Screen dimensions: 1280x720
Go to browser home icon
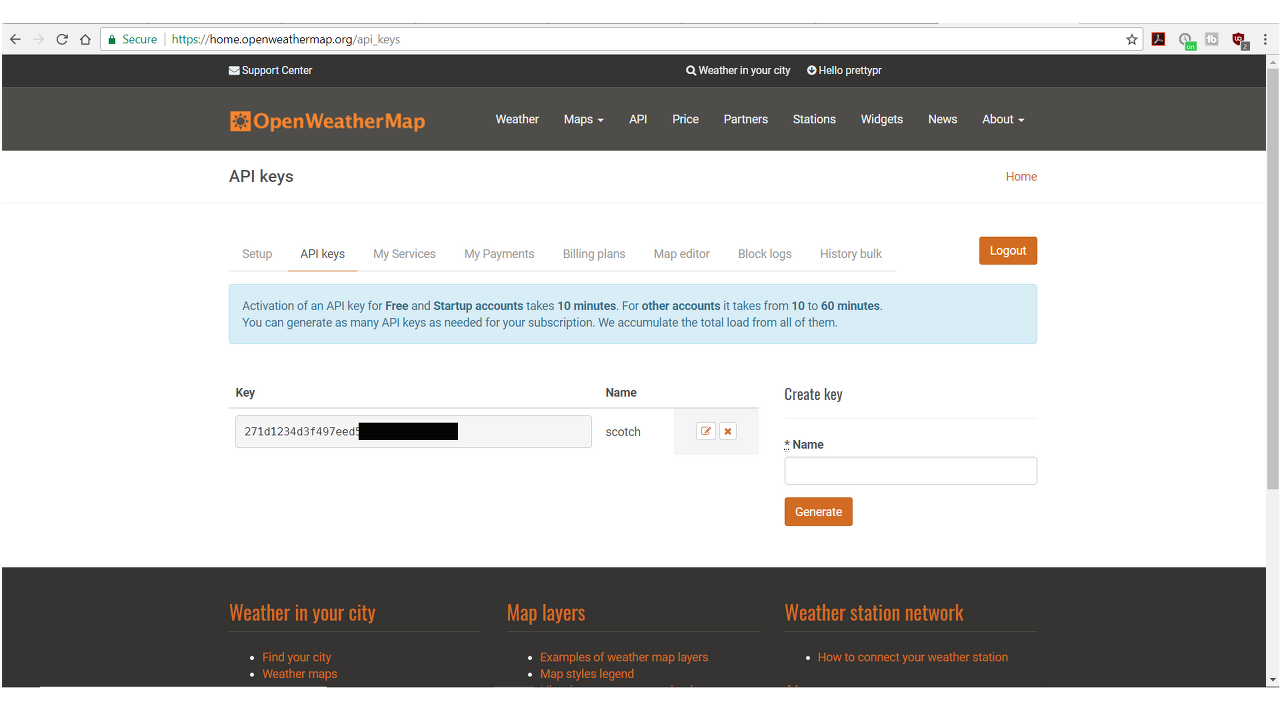[85, 39]
